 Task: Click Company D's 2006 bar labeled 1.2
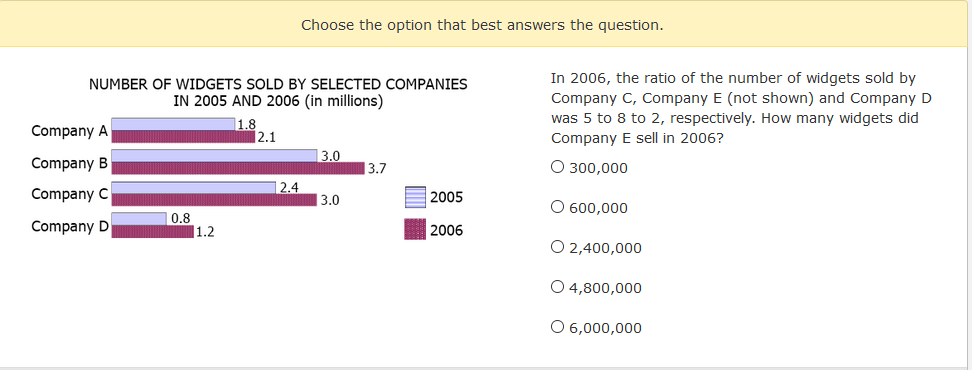click(x=152, y=232)
